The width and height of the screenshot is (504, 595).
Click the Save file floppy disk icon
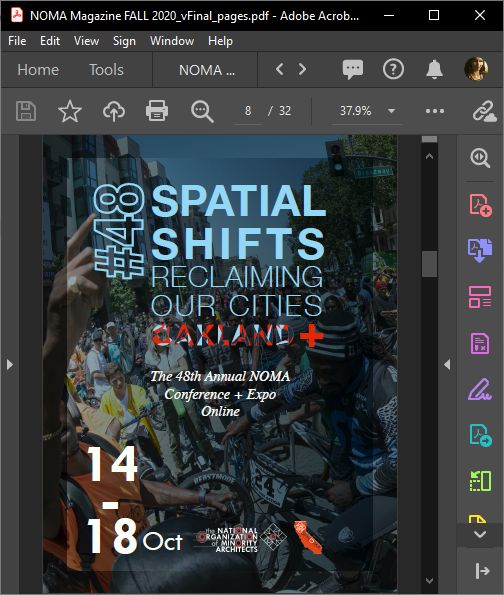pyautogui.click(x=26, y=111)
